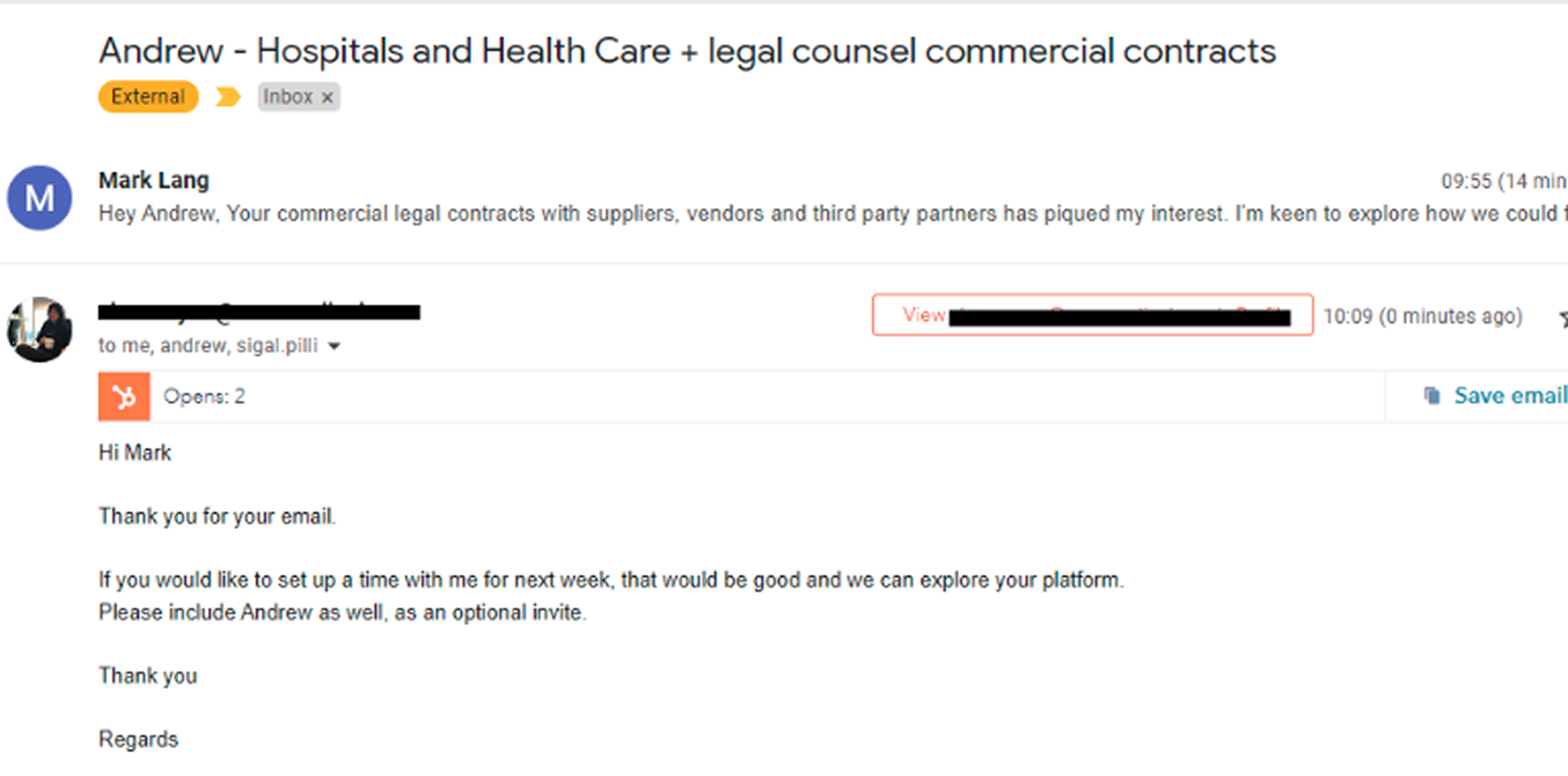Click the 10:09 timestamp of the reply
Screen dimensions: 1568x776
point(1423,316)
